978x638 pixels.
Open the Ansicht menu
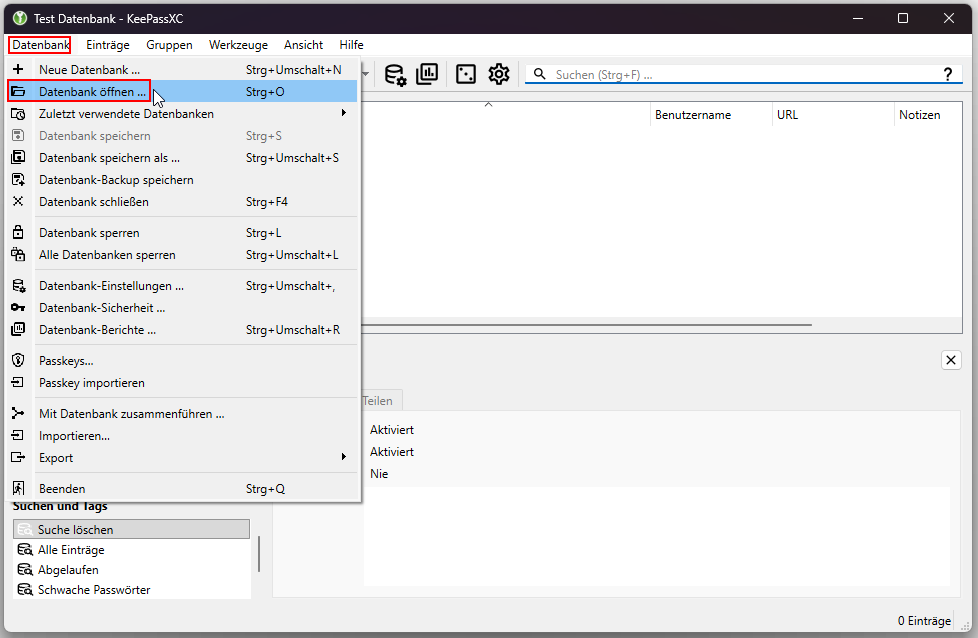pos(303,45)
